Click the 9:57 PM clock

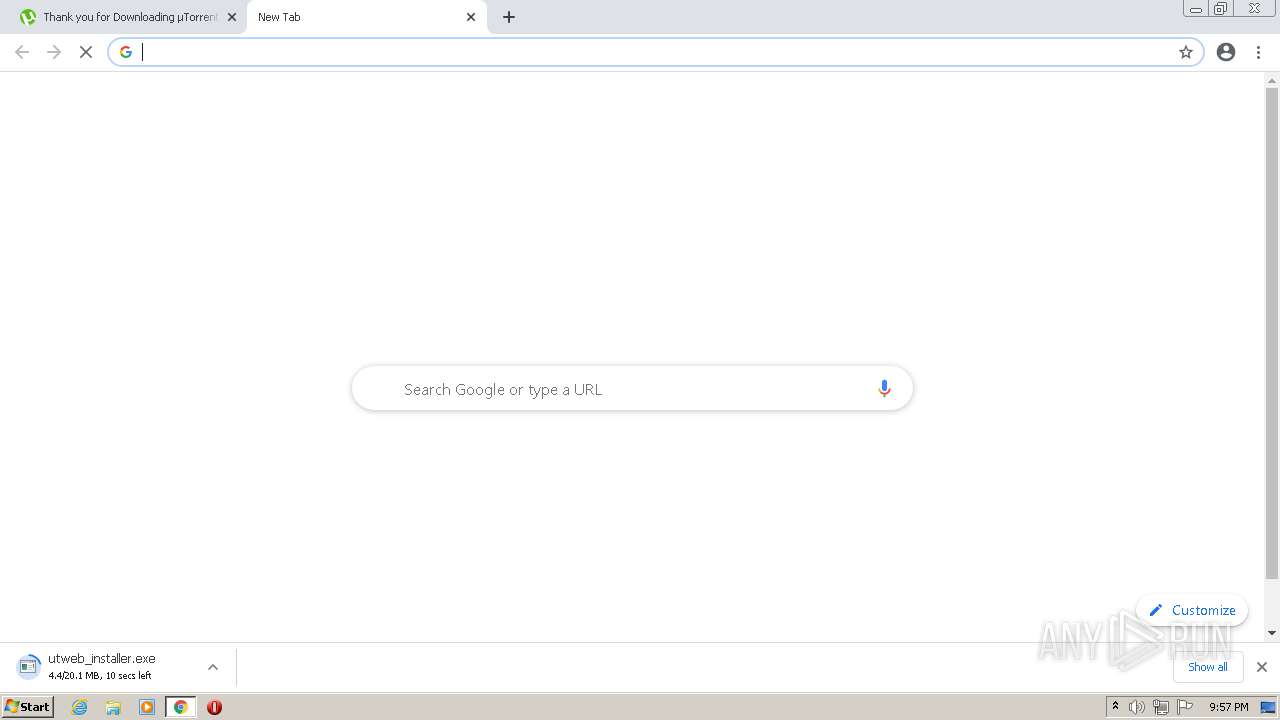[x=1228, y=707]
